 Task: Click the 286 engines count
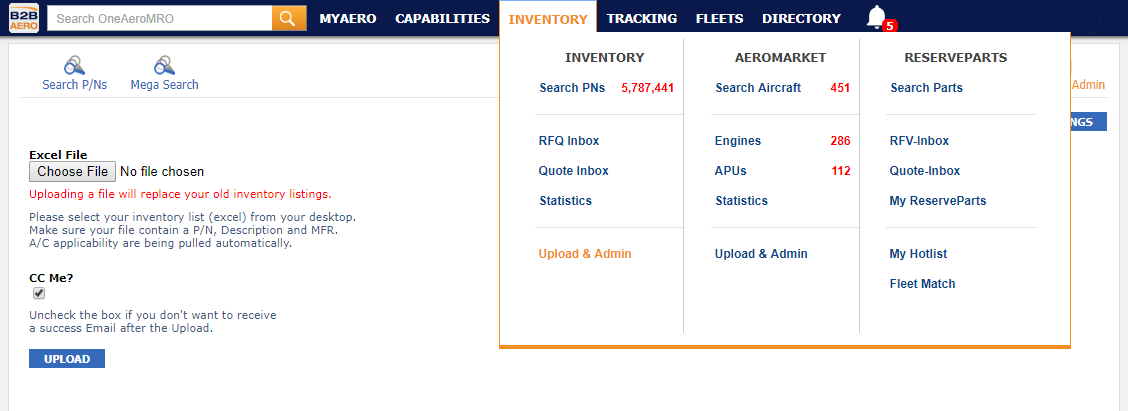click(x=840, y=140)
